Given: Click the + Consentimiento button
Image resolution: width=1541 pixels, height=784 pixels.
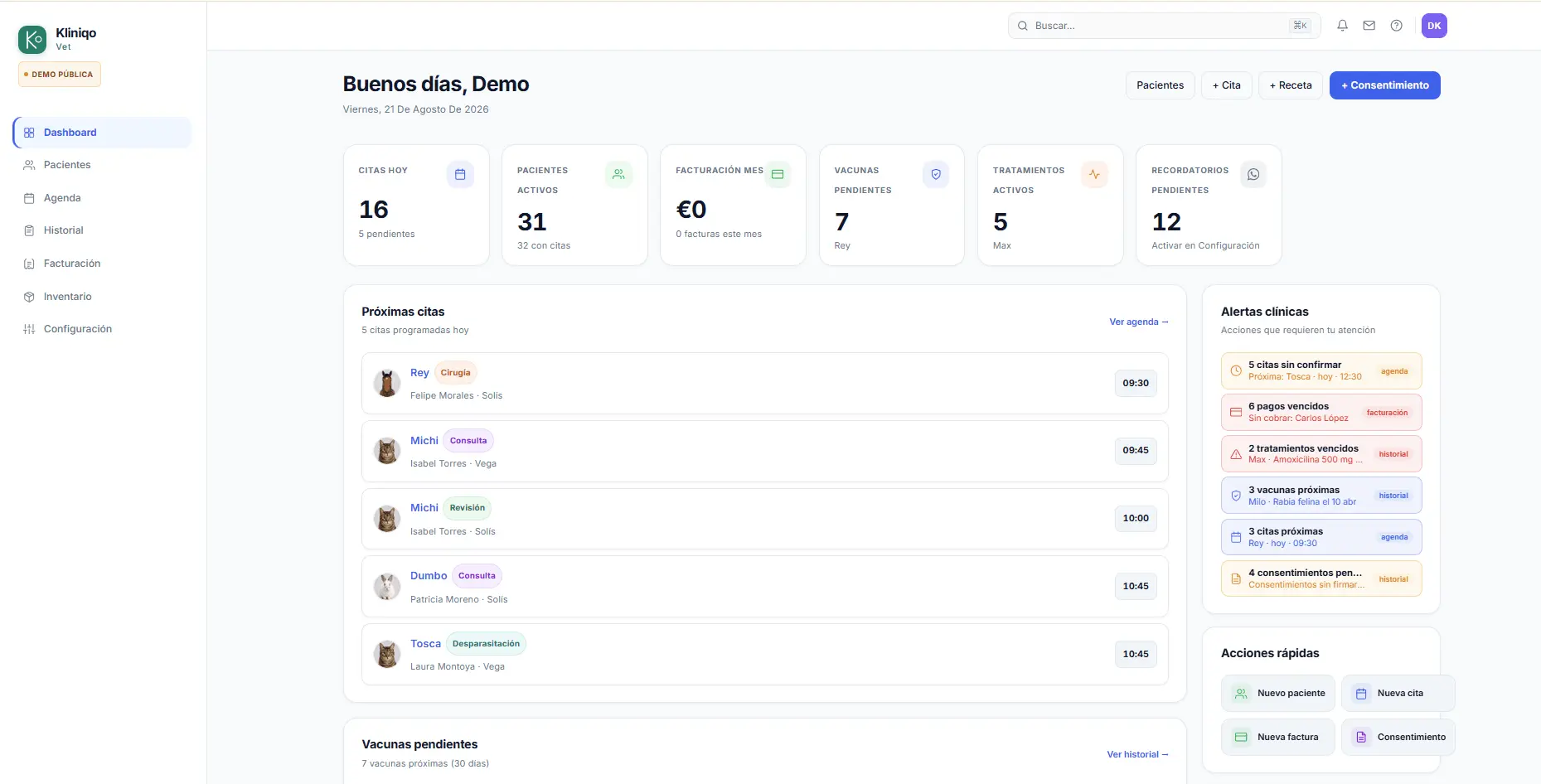Looking at the screenshot, I should 1385,85.
